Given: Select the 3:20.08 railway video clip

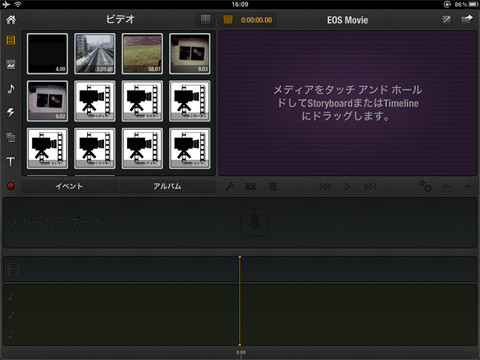Looking at the screenshot, I should coord(95,53).
